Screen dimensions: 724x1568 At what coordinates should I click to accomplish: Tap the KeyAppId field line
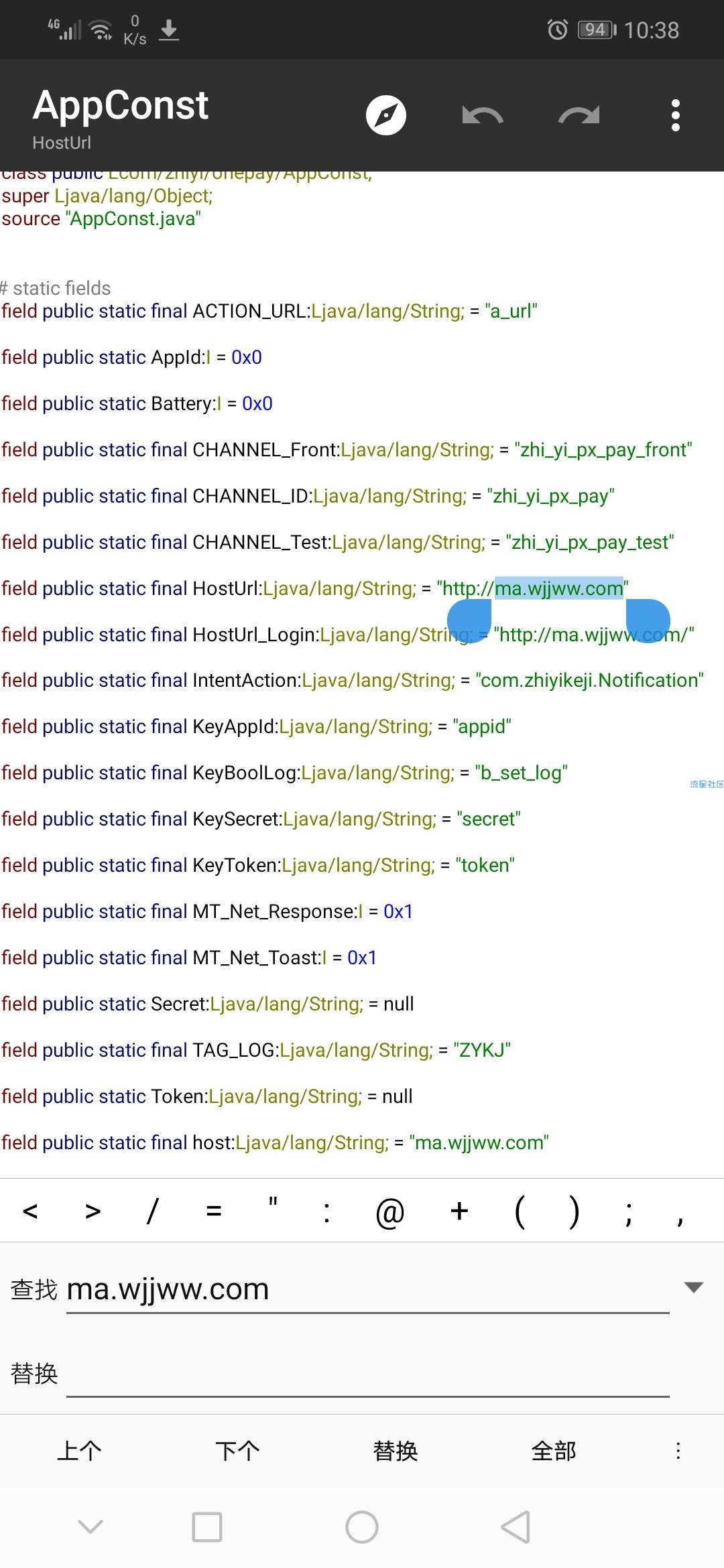pyautogui.click(x=256, y=726)
